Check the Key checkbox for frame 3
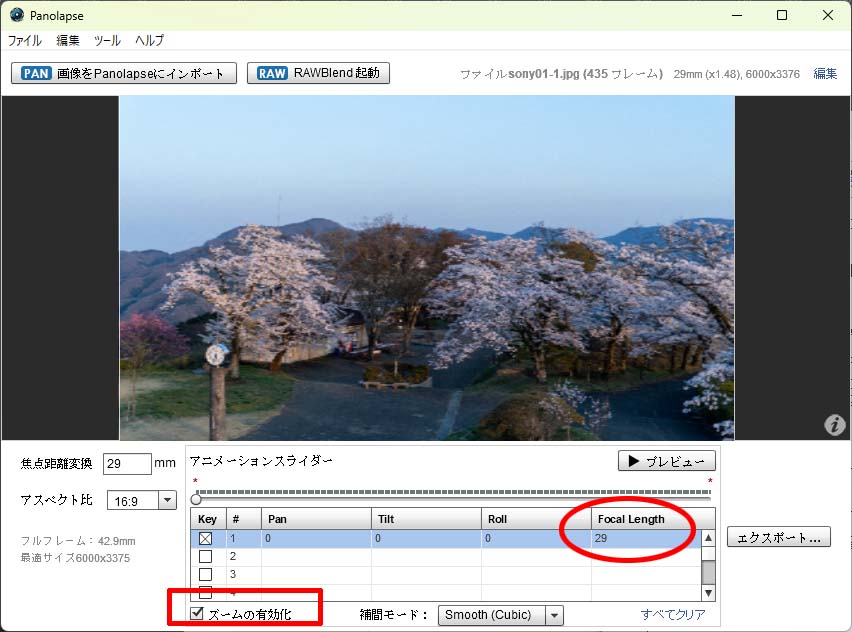 coord(206,574)
